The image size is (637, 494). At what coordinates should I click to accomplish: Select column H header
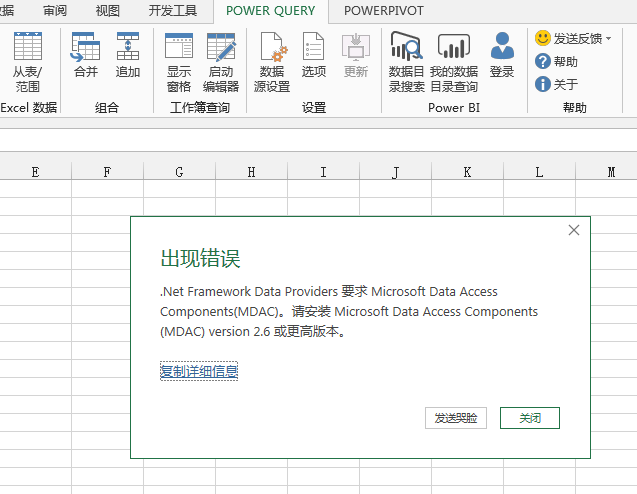[251, 172]
